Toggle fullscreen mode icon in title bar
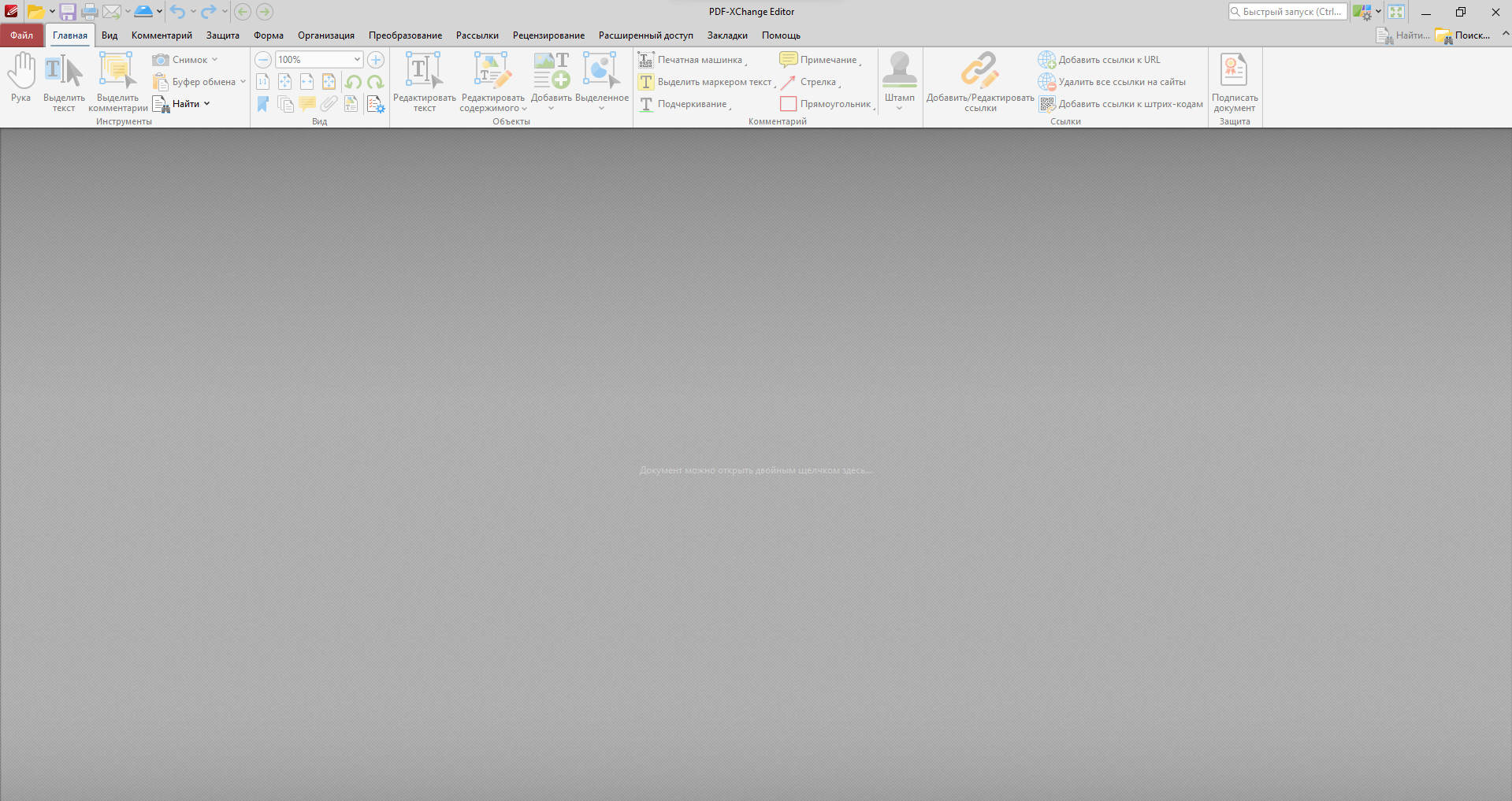The height and width of the screenshot is (801, 1512). 1396,12
